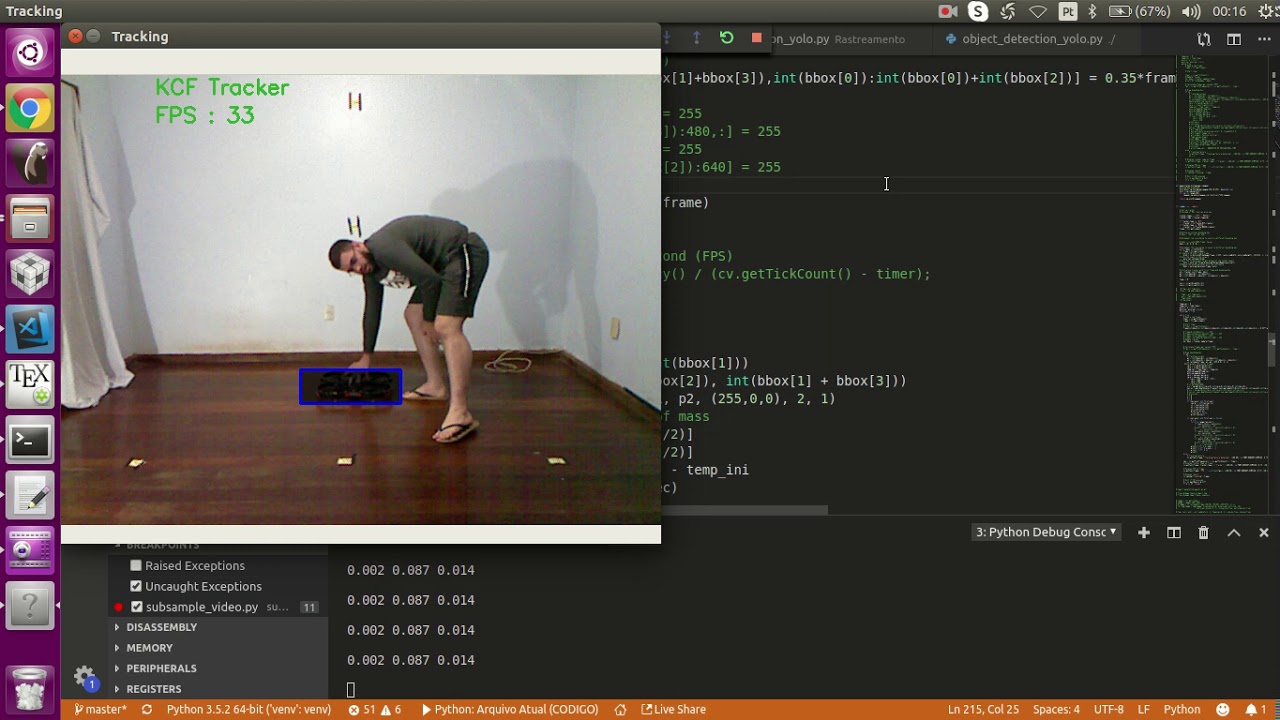This screenshot has width=1280, height=720.
Task: Open the Bluetooth menu in top bar
Action: 1092,12
